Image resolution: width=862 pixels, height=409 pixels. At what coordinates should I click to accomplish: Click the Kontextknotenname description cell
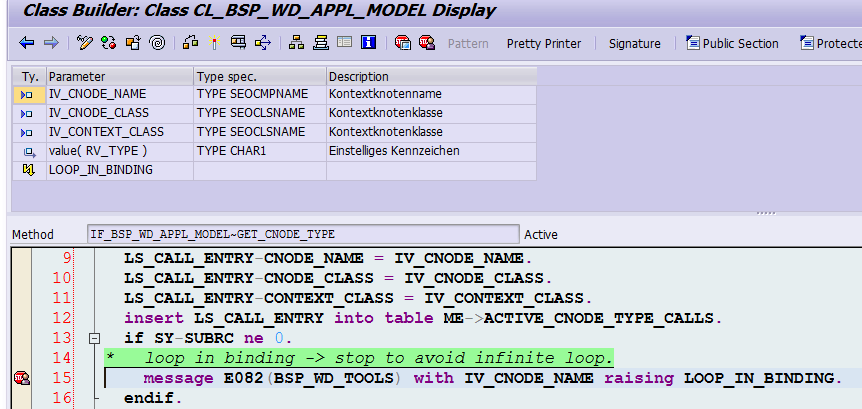point(432,95)
